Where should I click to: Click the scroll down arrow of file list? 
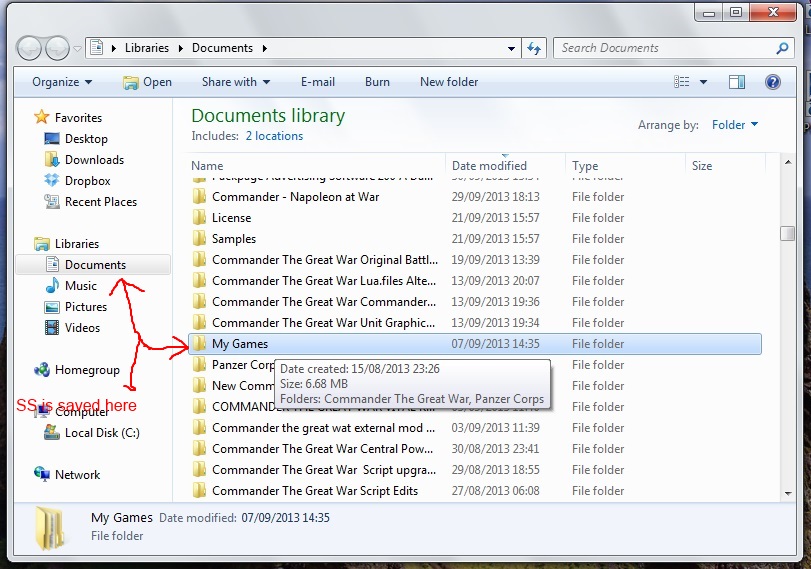point(788,493)
